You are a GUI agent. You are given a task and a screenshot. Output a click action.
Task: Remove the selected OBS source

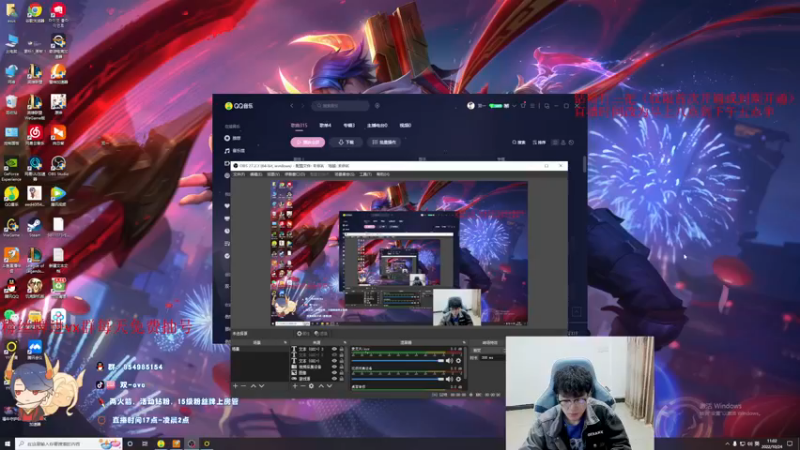click(x=303, y=386)
